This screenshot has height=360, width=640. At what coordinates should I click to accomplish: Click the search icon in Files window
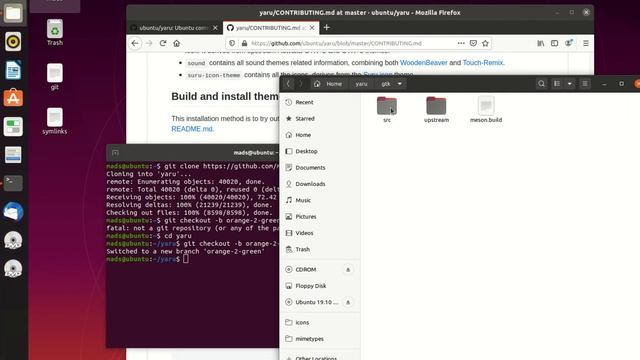541,84
